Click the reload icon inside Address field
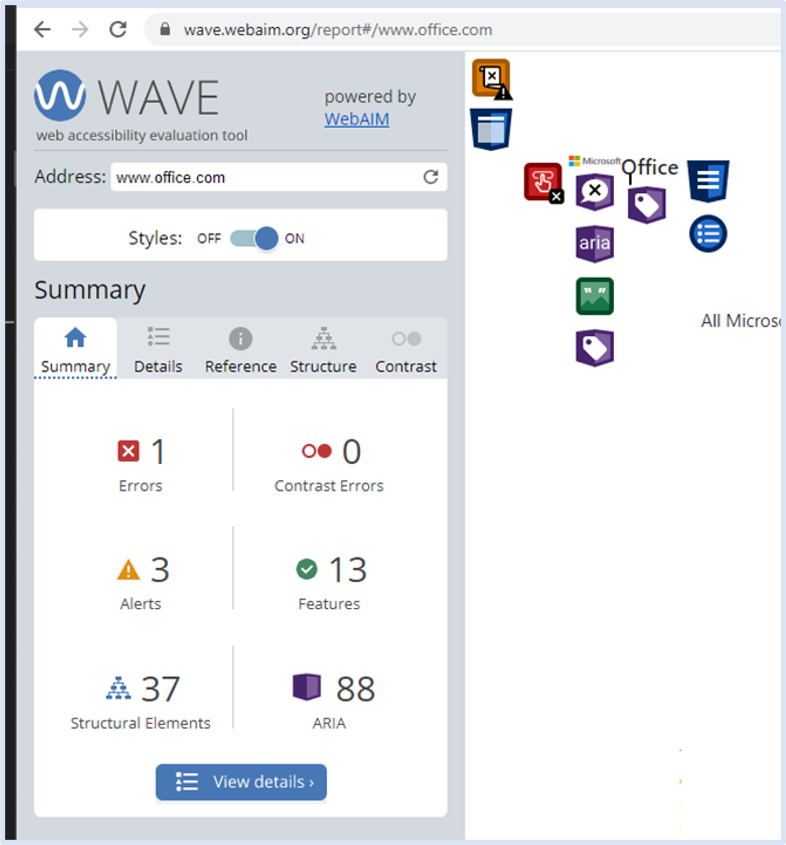This screenshot has height=845, width=786. [x=430, y=177]
